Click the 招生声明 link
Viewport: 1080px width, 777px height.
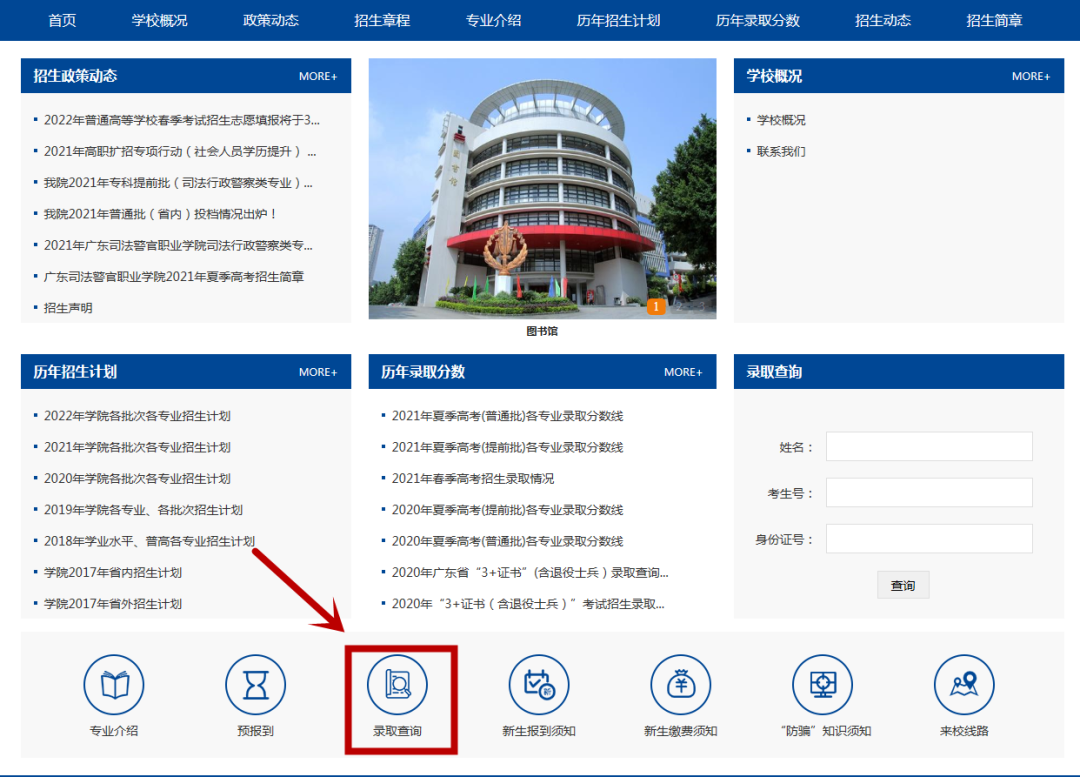[x=67, y=307]
